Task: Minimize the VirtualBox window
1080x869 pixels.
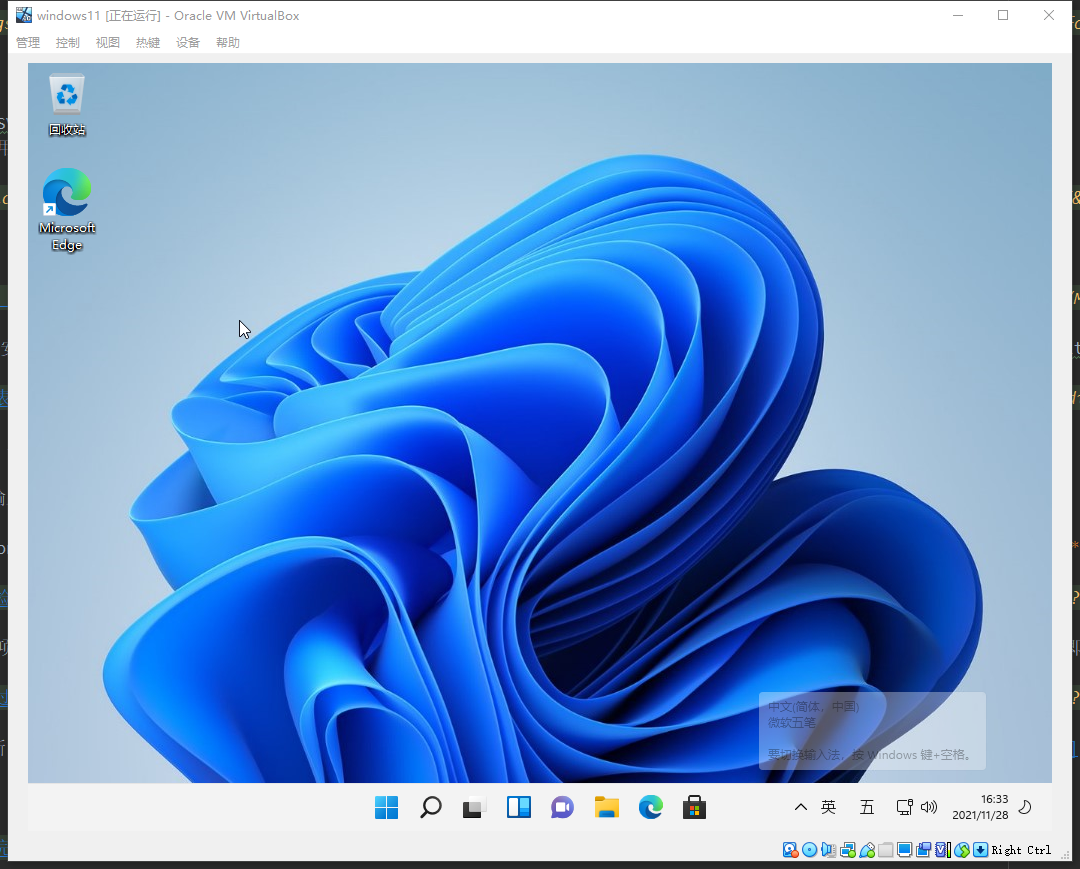Action: point(957,15)
